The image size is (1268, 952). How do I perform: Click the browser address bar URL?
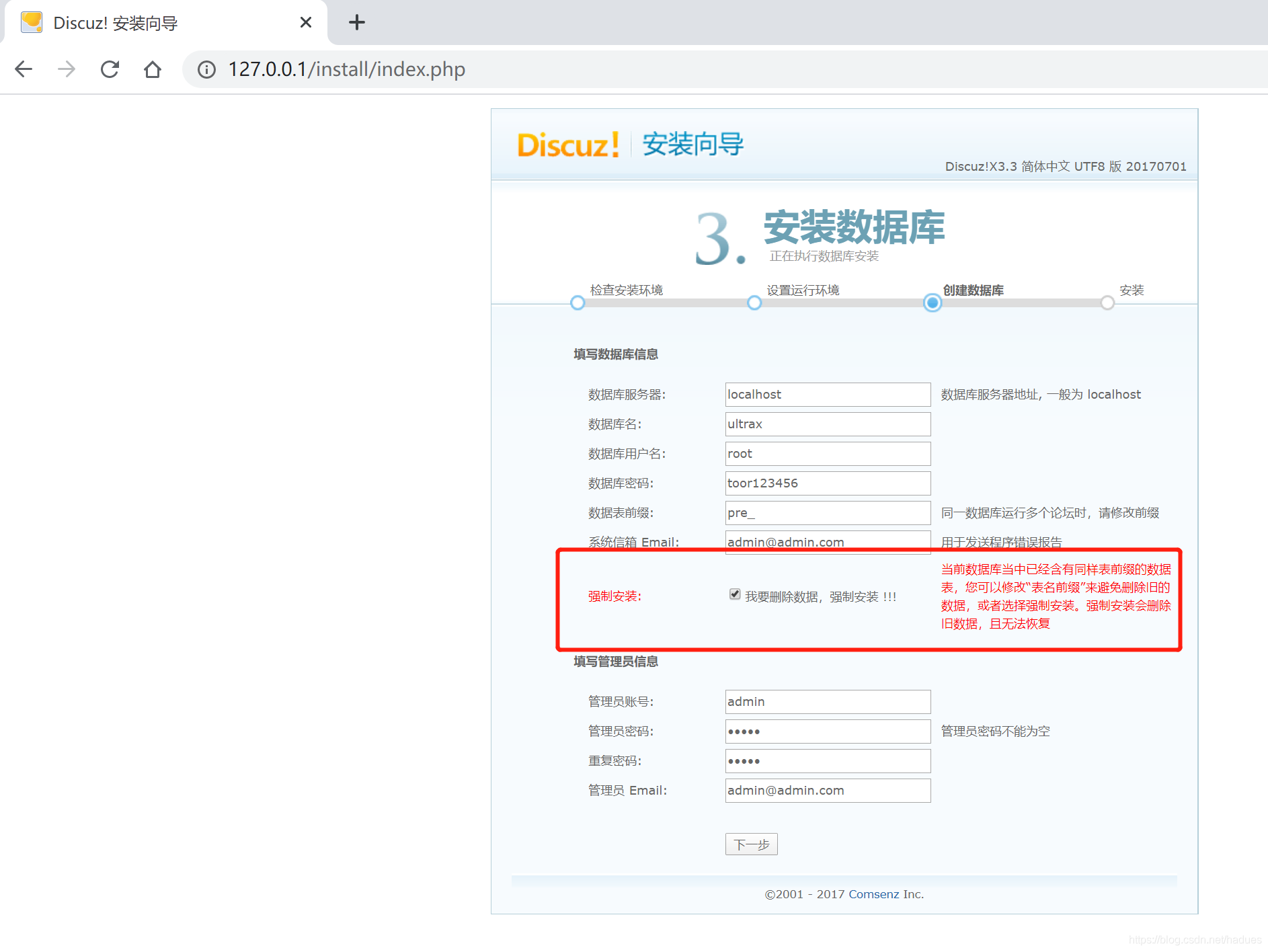tap(346, 69)
